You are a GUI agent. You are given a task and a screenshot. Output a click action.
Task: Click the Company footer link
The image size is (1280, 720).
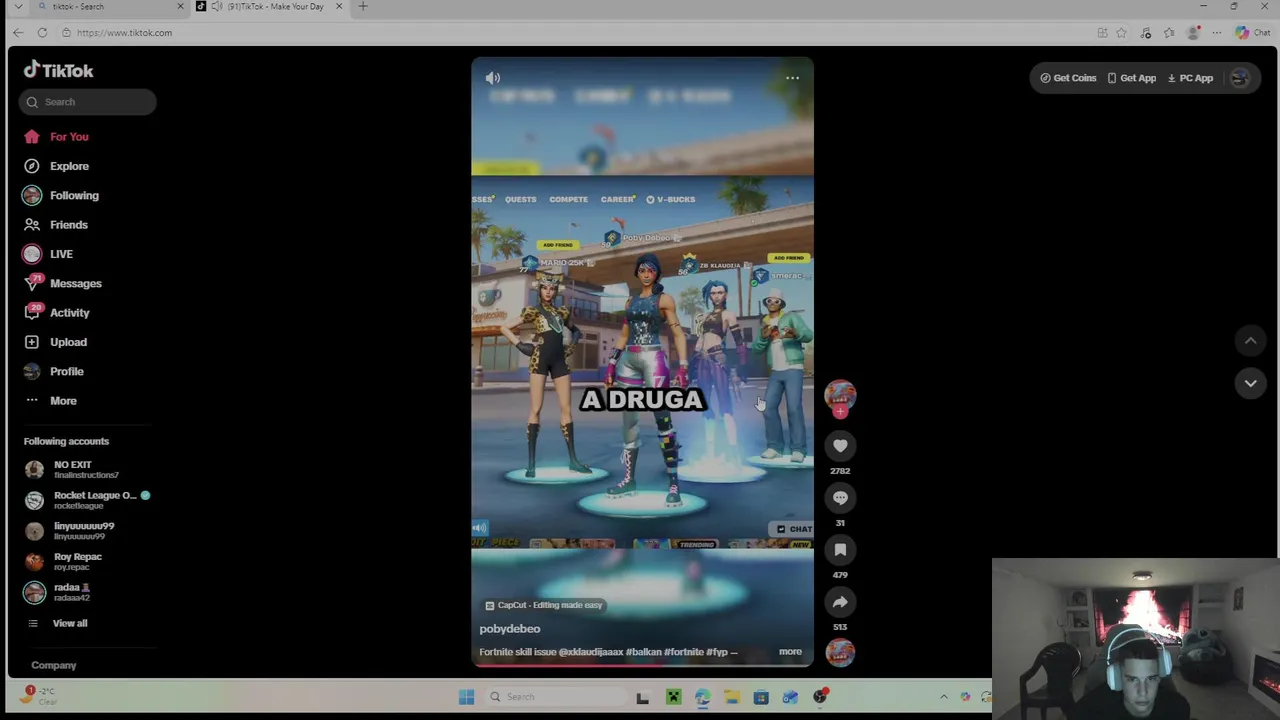pyautogui.click(x=54, y=665)
